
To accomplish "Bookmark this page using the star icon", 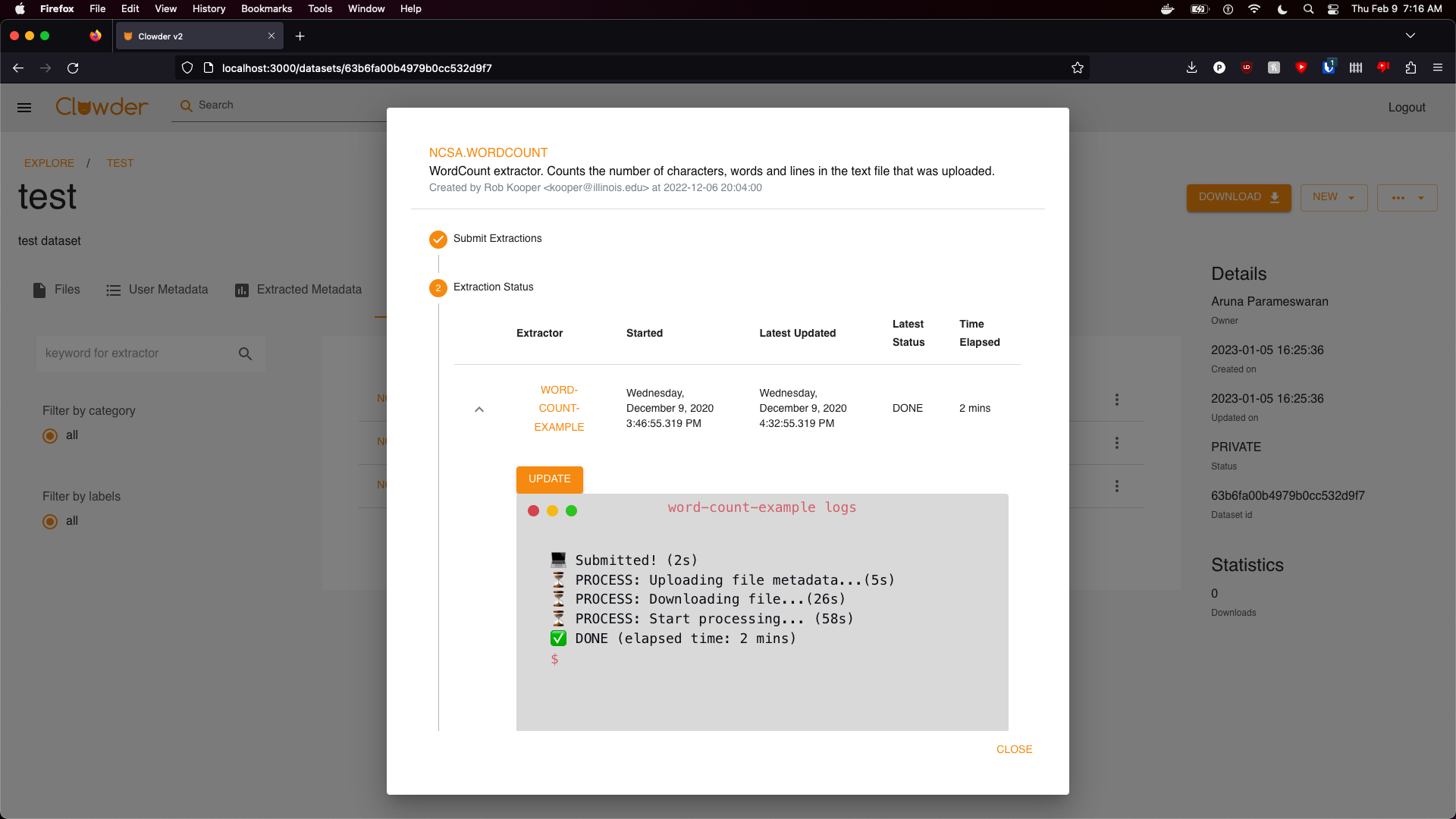I will (x=1078, y=67).
